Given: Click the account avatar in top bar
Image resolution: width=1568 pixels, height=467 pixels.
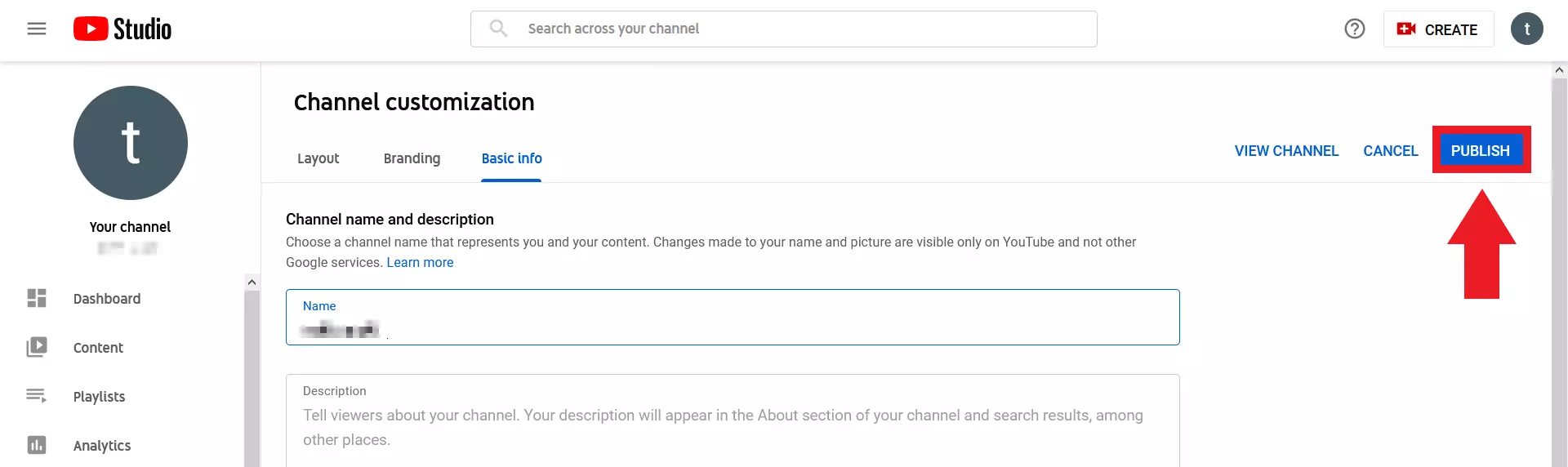Looking at the screenshot, I should [1526, 29].
